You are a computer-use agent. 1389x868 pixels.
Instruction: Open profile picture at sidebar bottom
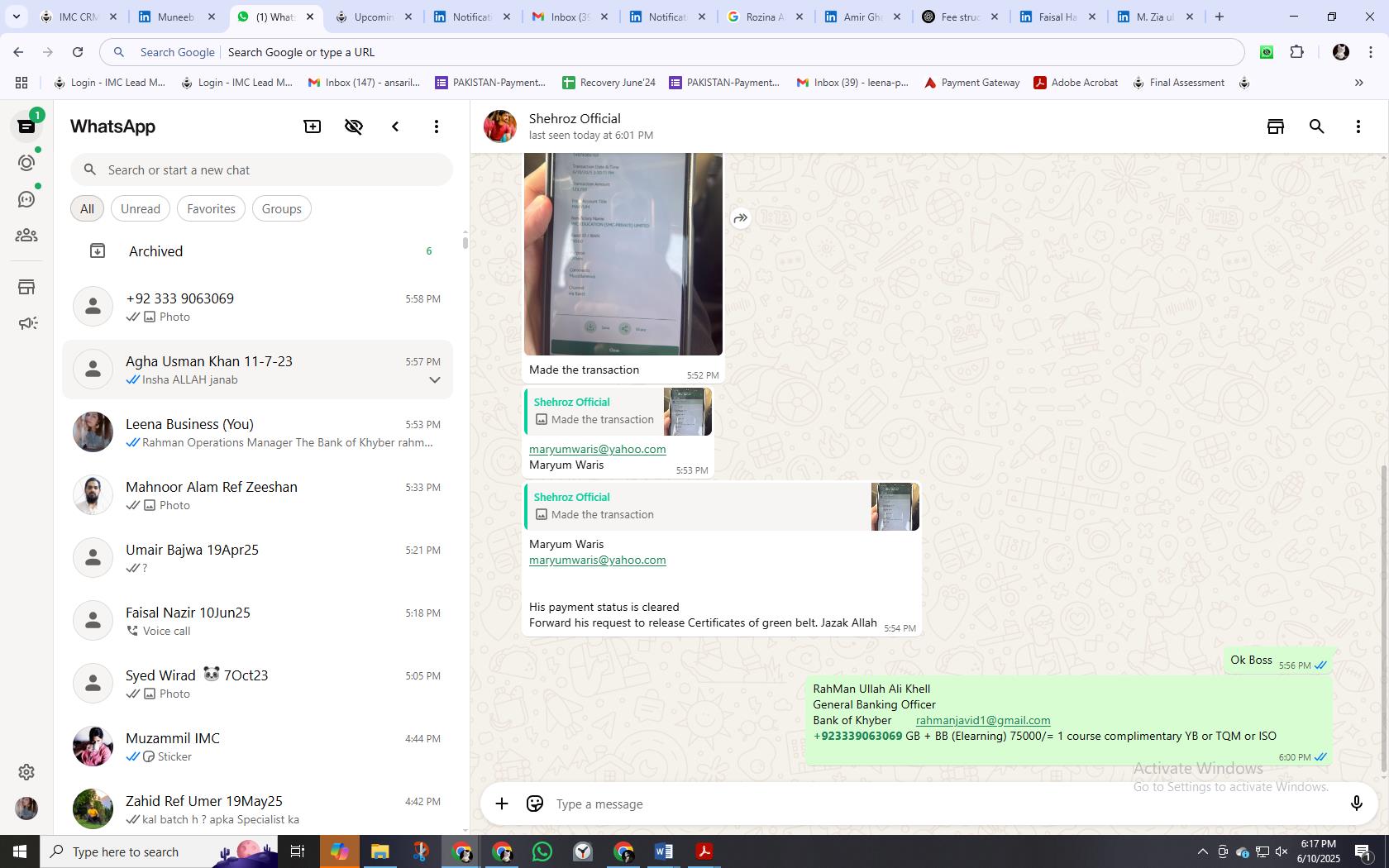coord(26,808)
